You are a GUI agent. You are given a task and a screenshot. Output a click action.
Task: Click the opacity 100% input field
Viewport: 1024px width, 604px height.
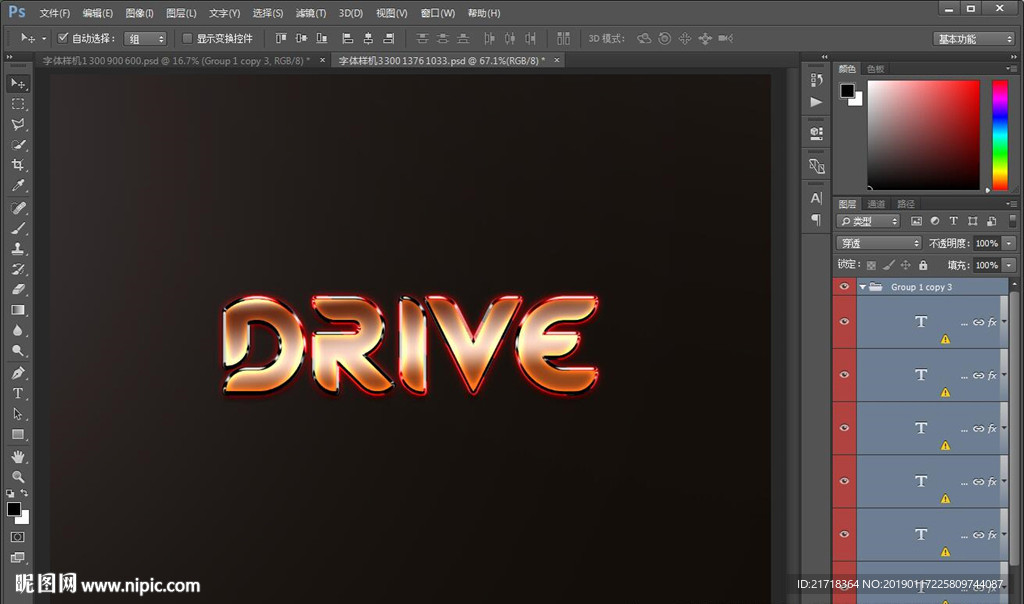pyautogui.click(x=985, y=243)
